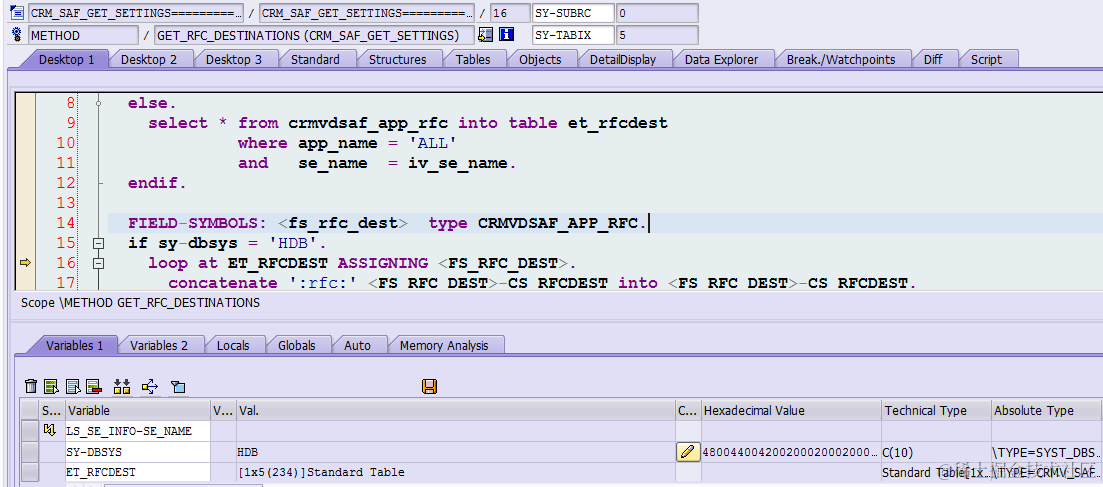Click the Val. column header
Screen dimensions: 1103x487
(x=456, y=410)
